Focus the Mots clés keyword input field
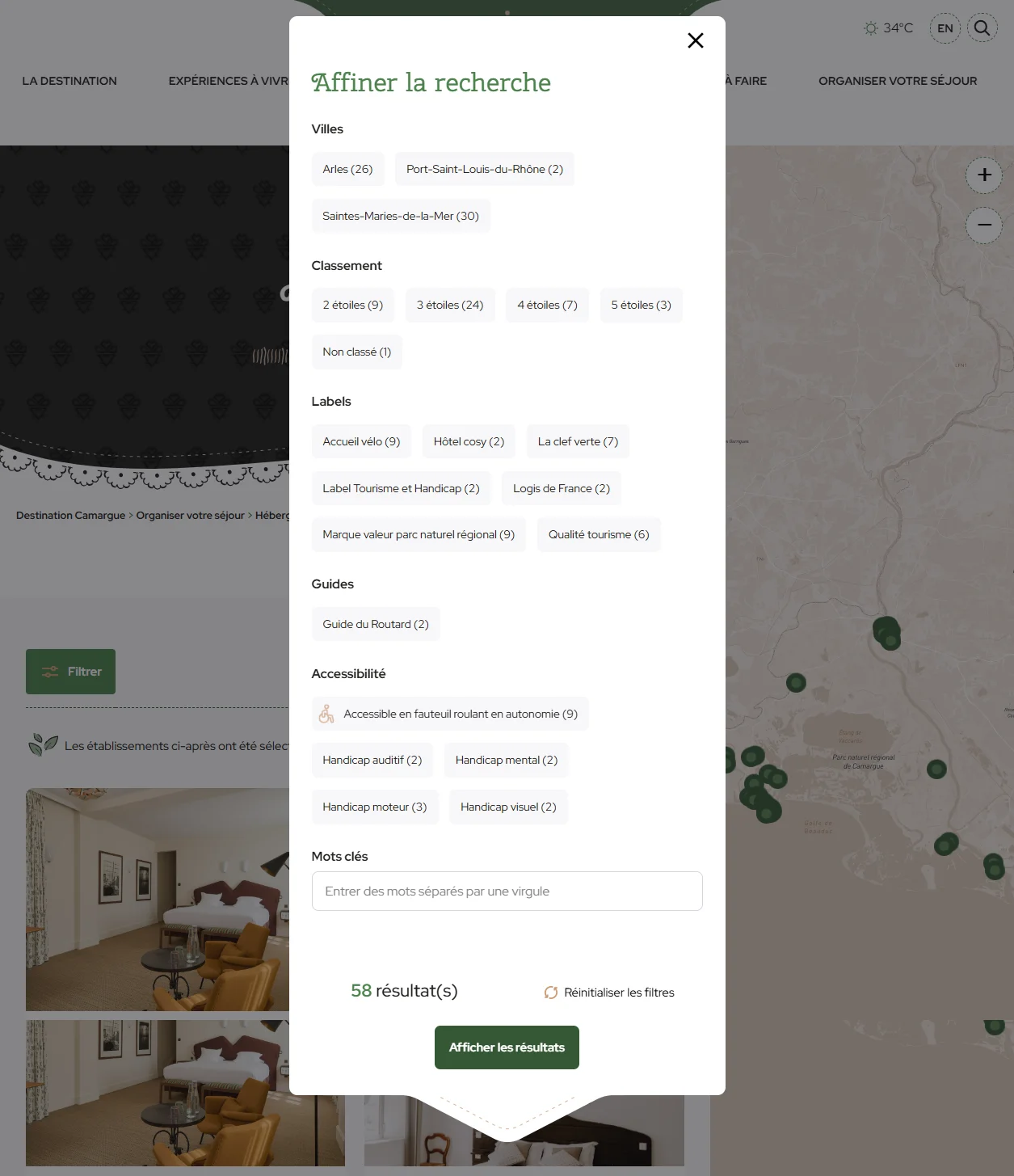The width and height of the screenshot is (1014, 1176). 507,891
